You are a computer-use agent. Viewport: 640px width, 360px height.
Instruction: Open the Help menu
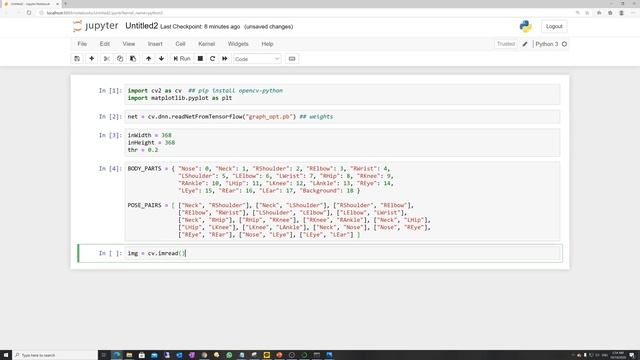pos(267,44)
